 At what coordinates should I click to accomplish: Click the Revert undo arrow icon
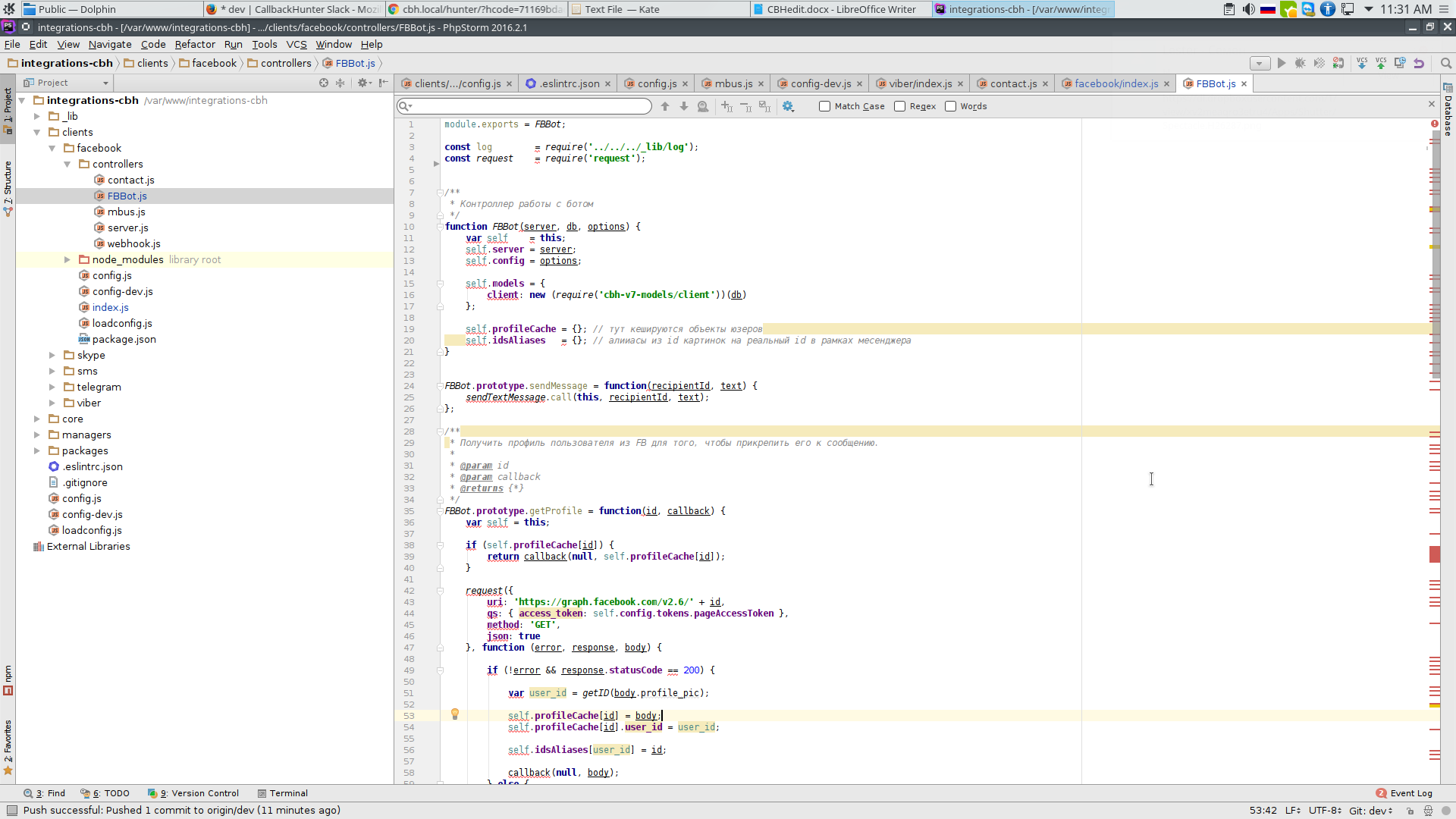tap(1419, 63)
